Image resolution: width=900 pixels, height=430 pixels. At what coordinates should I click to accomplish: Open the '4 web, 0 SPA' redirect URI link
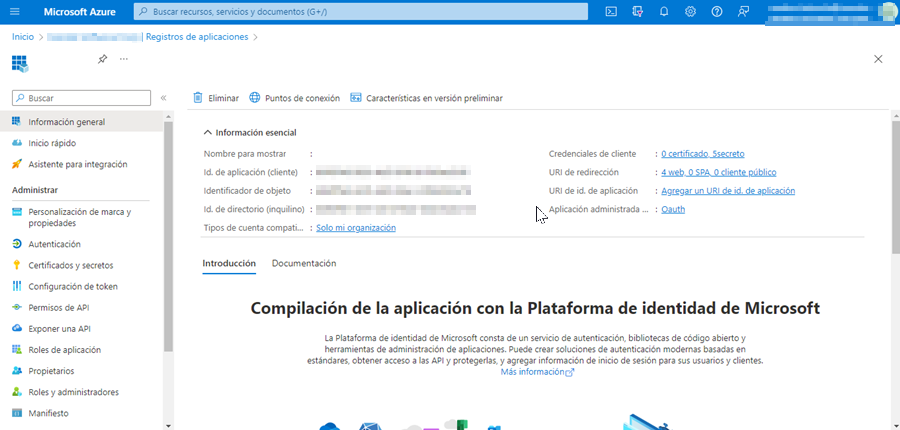click(719, 172)
